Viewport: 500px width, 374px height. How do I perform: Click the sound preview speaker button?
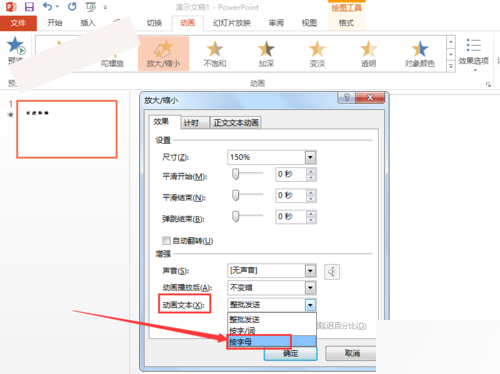[332, 272]
